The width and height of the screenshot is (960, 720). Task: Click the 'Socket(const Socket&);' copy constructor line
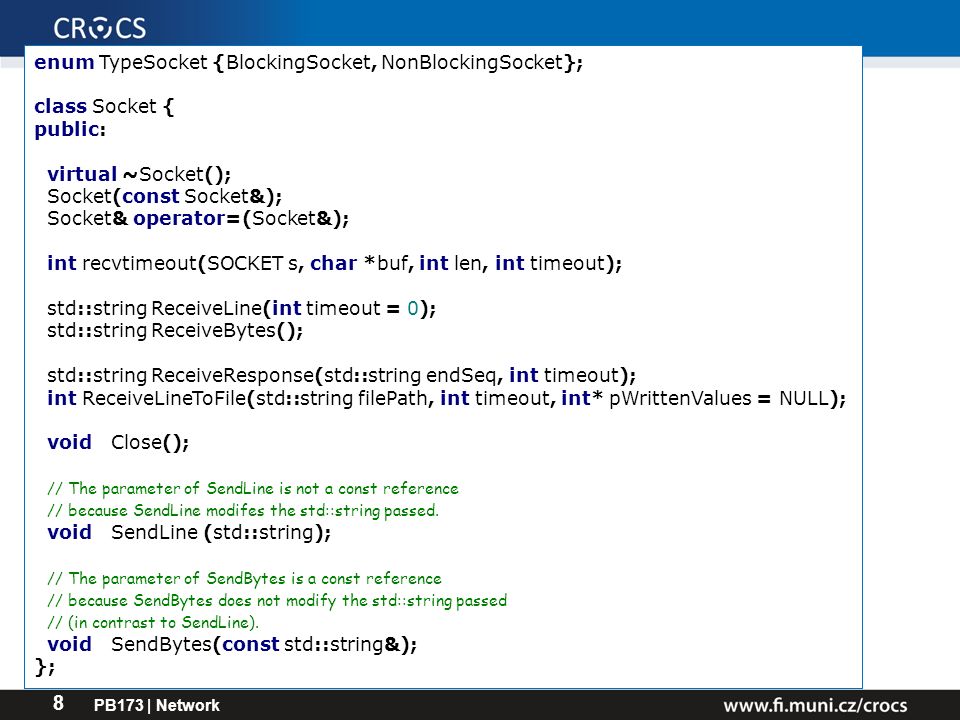pyautogui.click(x=165, y=196)
